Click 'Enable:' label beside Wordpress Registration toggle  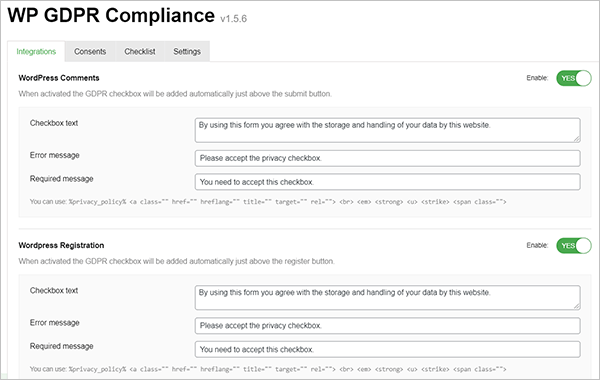pos(537,245)
